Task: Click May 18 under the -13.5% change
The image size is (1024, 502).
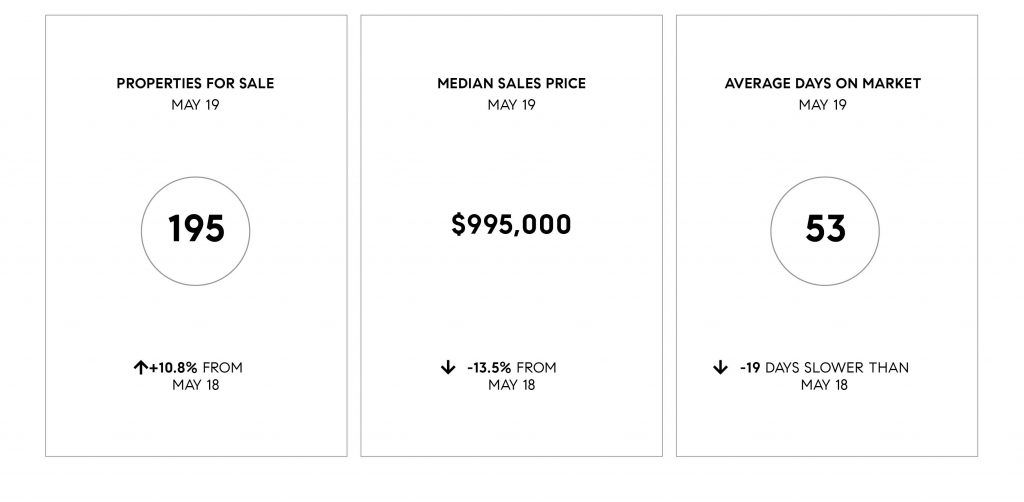Action: click(511, 385)
